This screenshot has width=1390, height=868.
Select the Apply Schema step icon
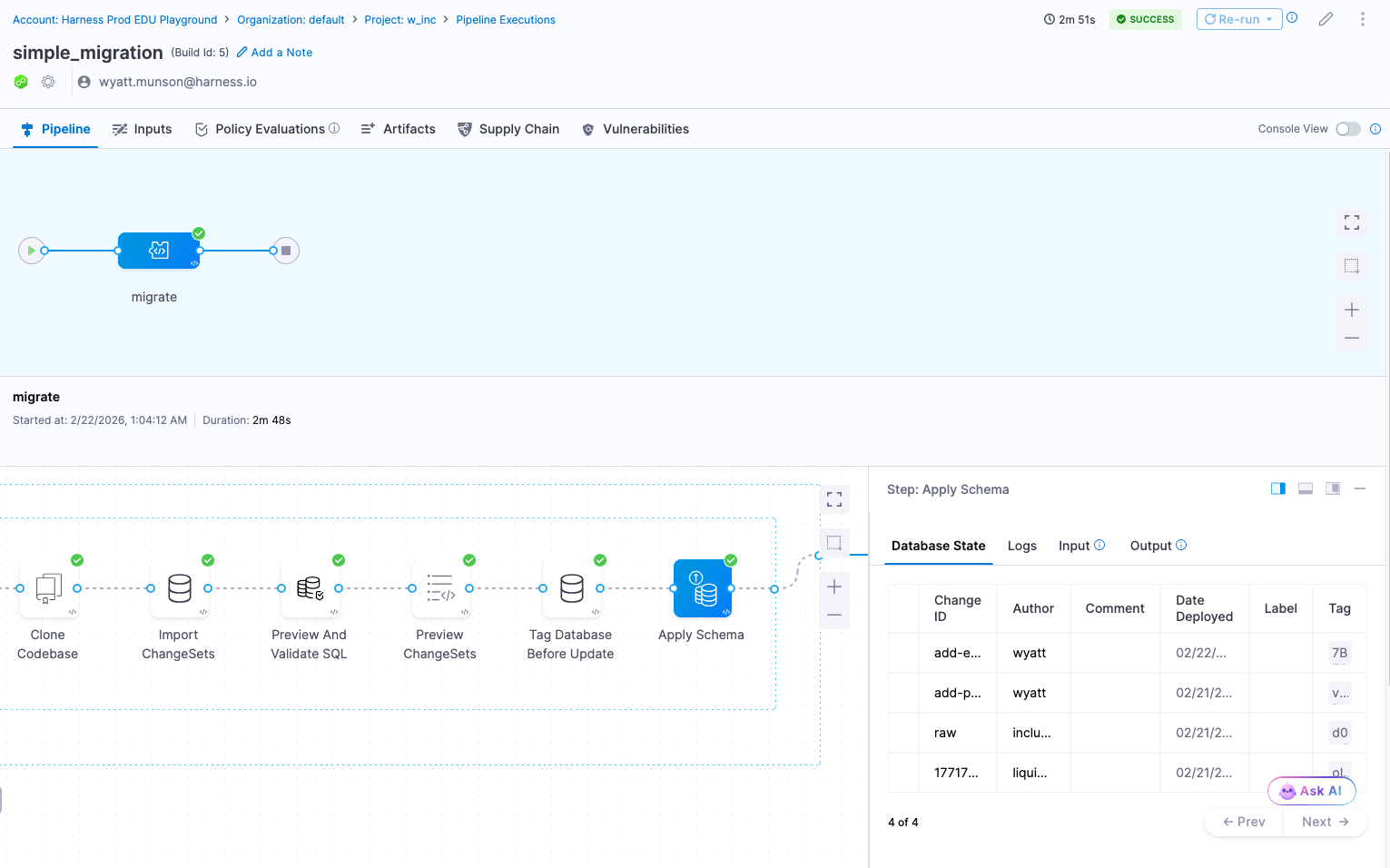(x=702, y=588)
